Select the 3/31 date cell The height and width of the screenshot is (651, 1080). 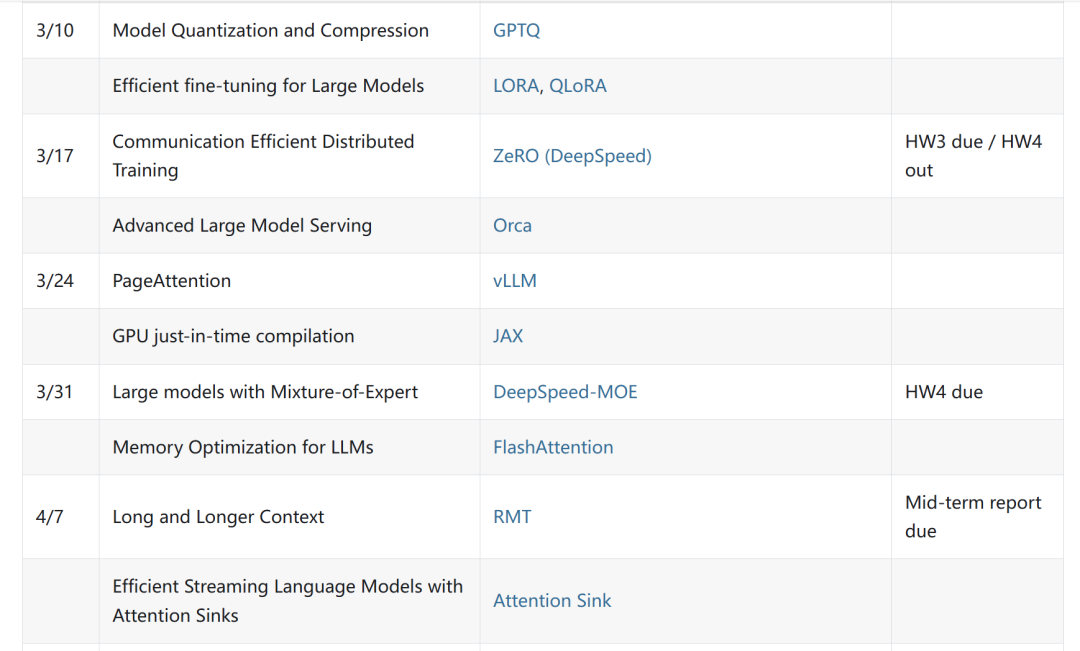click(55, 392)
